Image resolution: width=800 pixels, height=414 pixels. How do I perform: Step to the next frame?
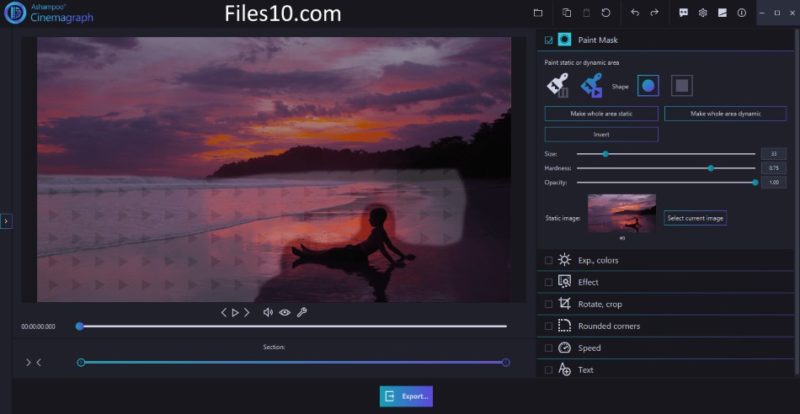pos(247,312)
